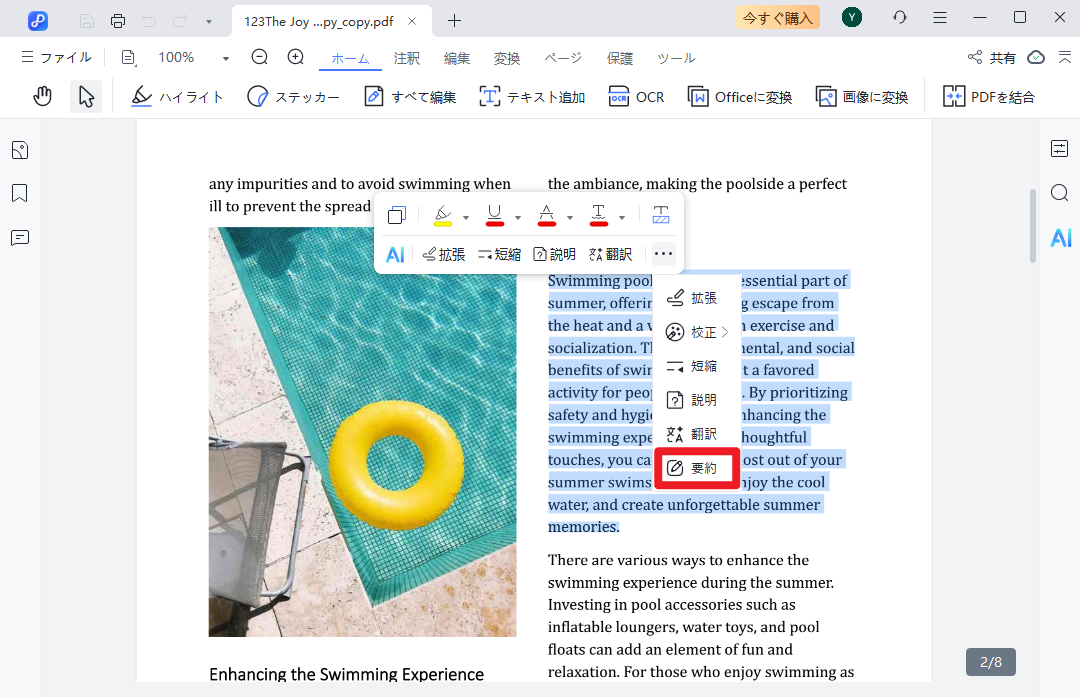Switch to the 注釈 tab

(x=407, y=58)
